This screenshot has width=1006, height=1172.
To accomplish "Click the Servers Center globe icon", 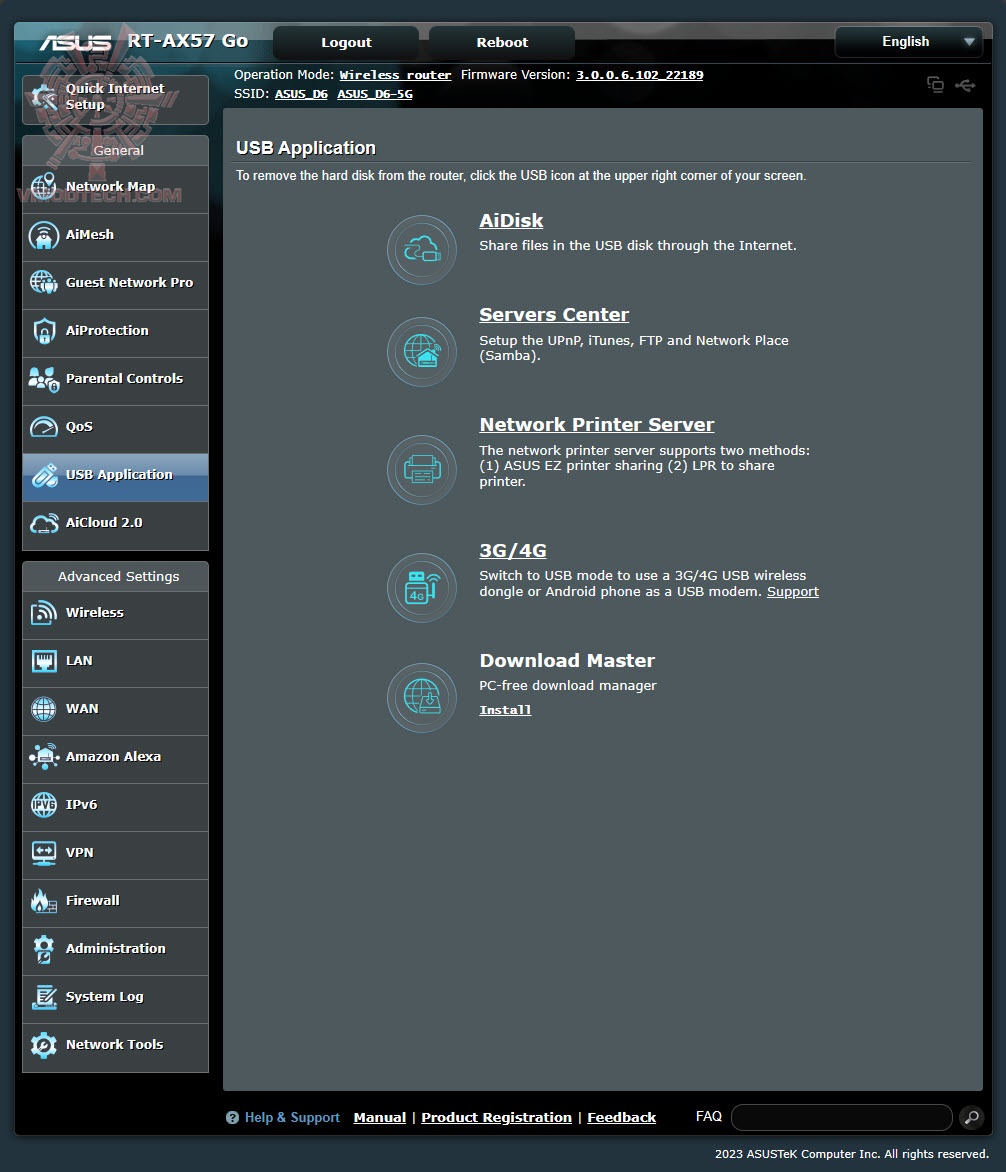I will [x=422, y=352].
